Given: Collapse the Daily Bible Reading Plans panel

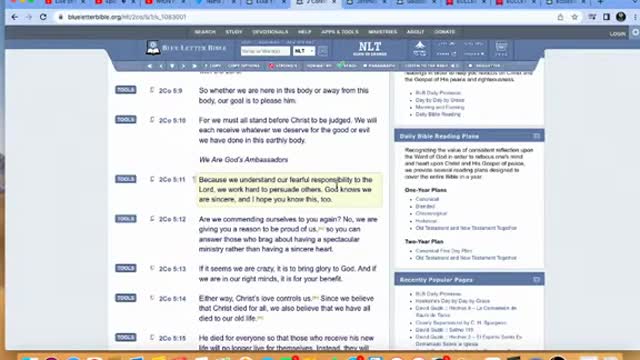Looking at the screenshot, I should tap(536, 136).
